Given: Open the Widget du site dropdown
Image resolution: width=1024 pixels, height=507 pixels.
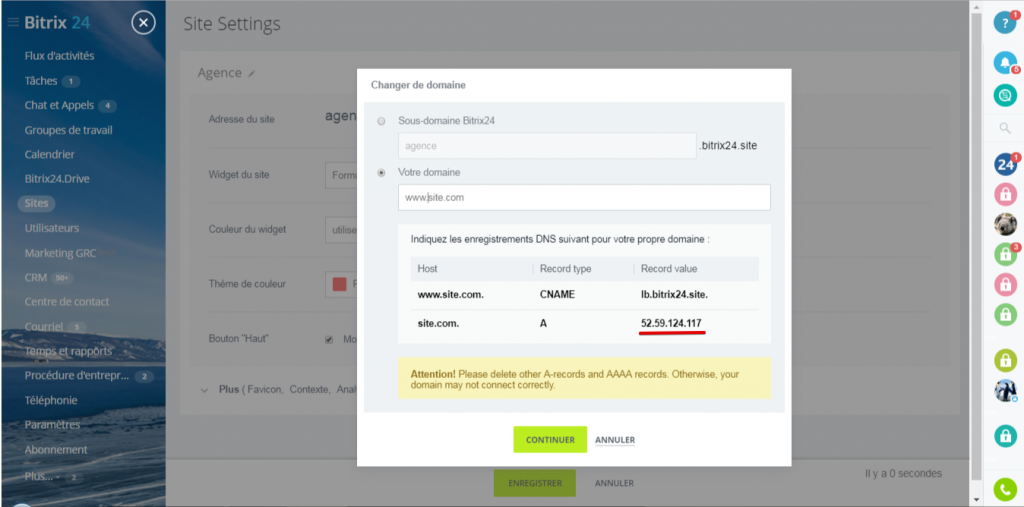Looking at the screenshot, I should pos(341,175).
